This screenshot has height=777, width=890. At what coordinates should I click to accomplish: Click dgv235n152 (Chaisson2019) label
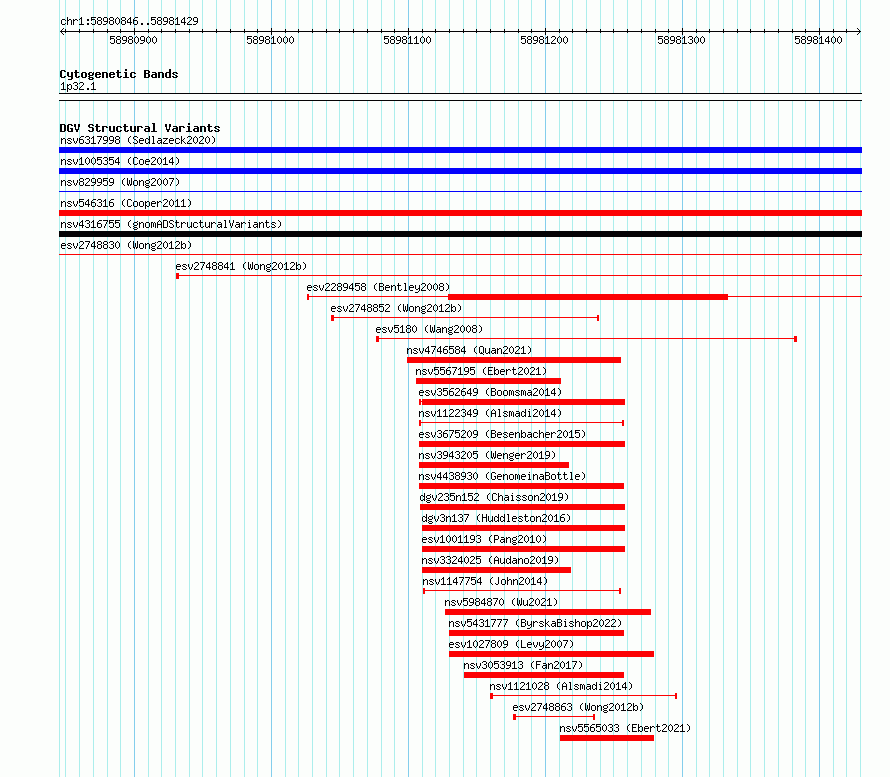(x=494, y=497)
